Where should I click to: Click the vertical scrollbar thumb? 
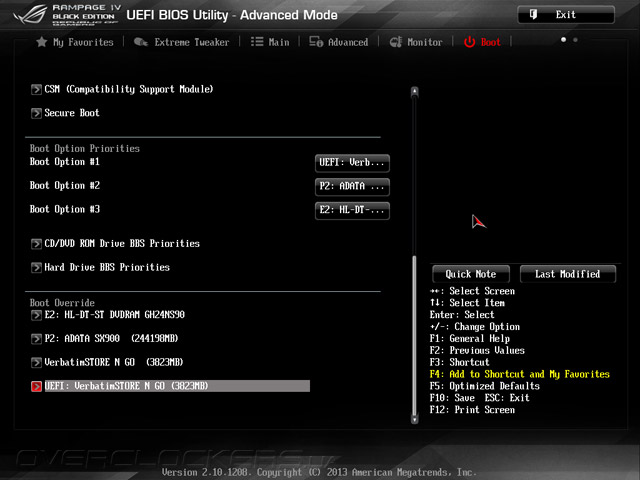[415, 335]
